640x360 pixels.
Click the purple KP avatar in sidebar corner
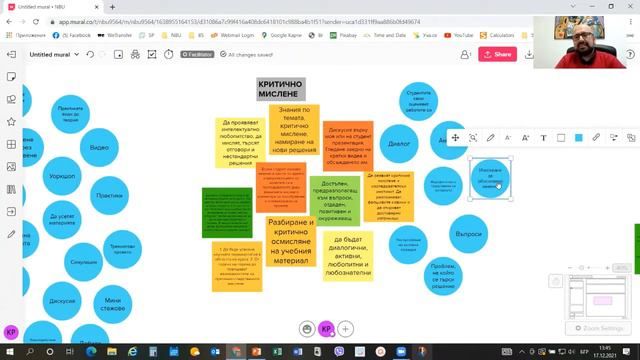coord(11,332)
